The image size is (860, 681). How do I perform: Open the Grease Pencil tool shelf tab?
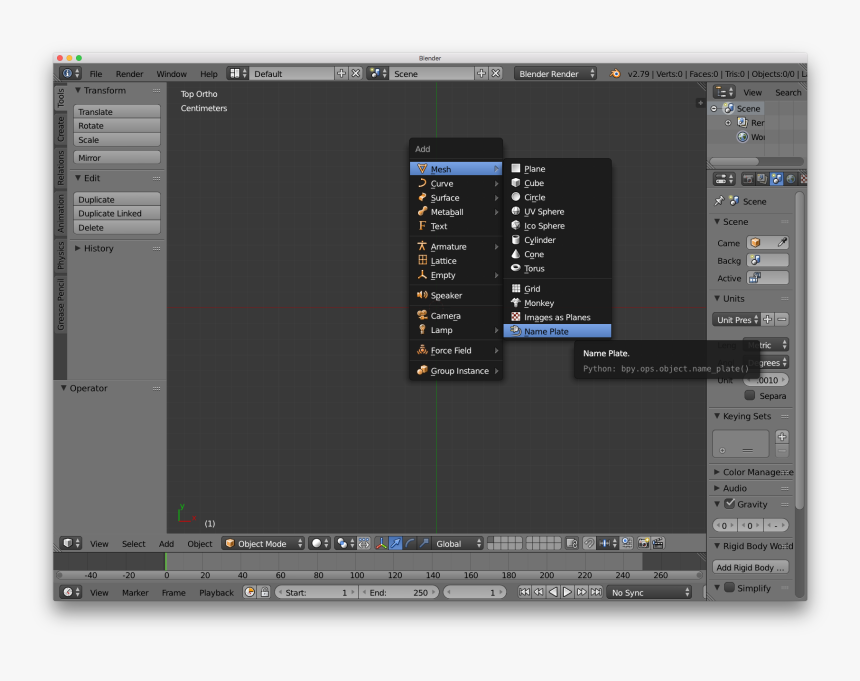[60, 304]
